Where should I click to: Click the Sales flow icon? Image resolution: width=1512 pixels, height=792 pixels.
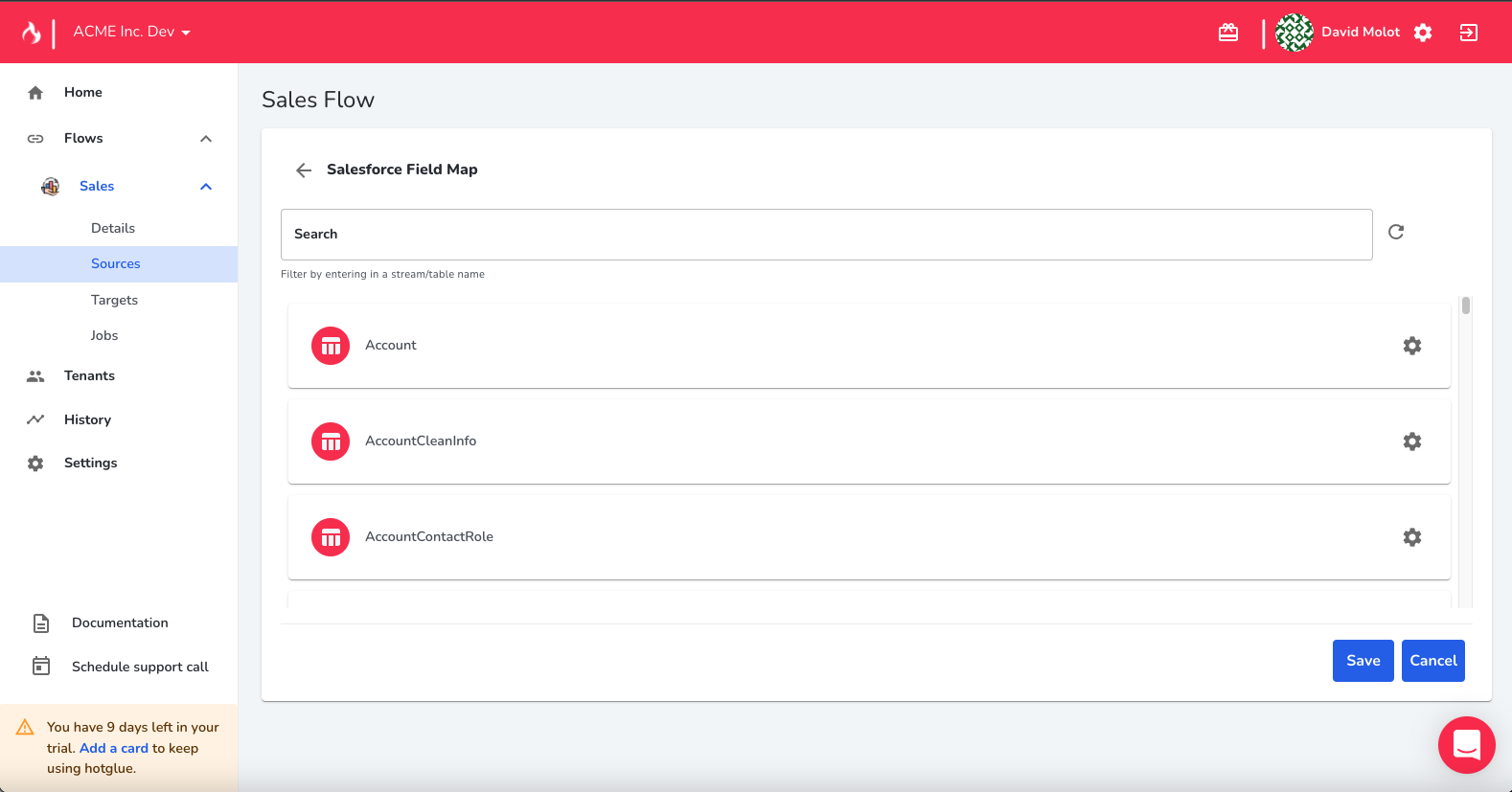pyautogui.click(x=50, y=187)
